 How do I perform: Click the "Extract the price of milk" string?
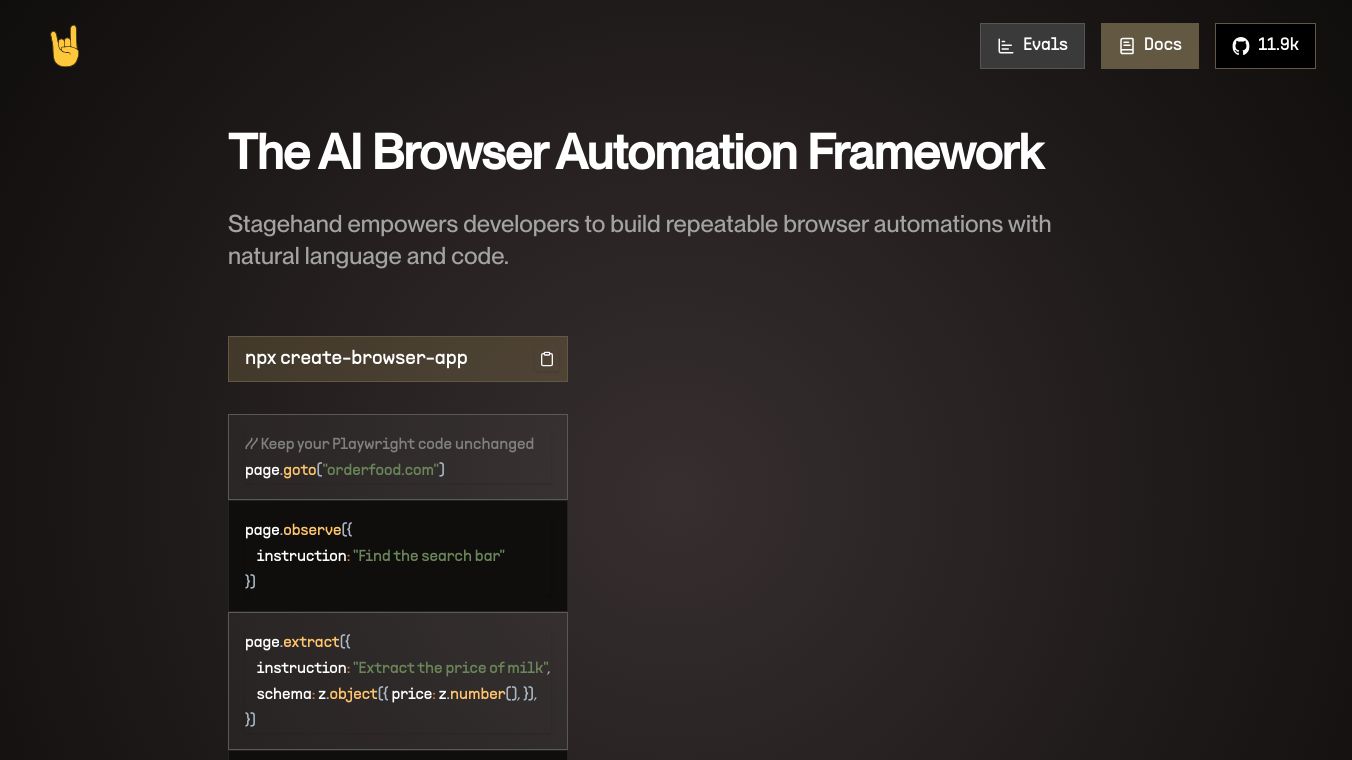pos(451,668)
